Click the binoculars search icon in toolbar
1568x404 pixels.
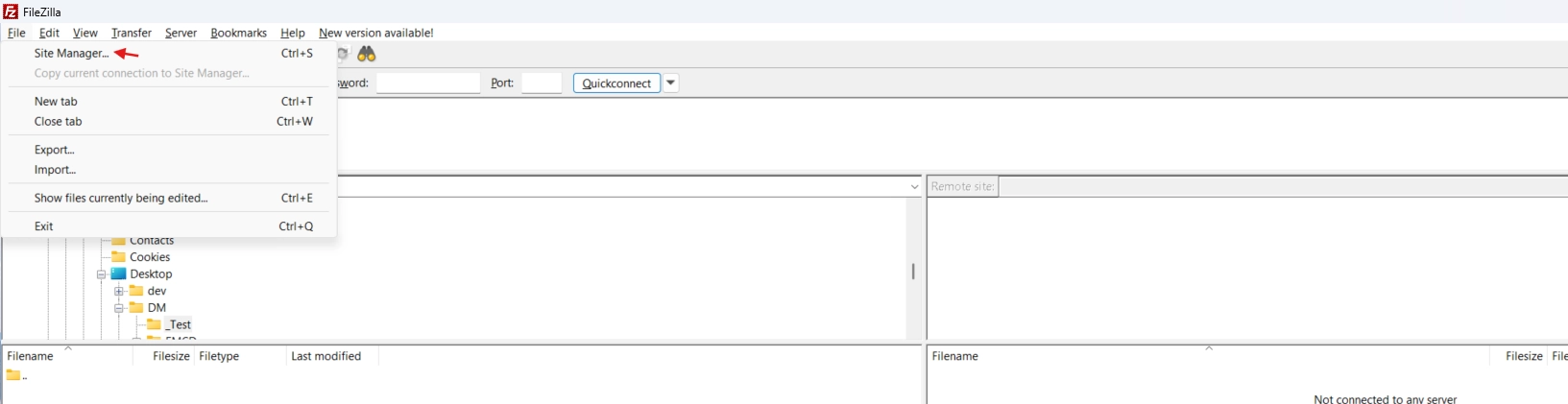366,54
